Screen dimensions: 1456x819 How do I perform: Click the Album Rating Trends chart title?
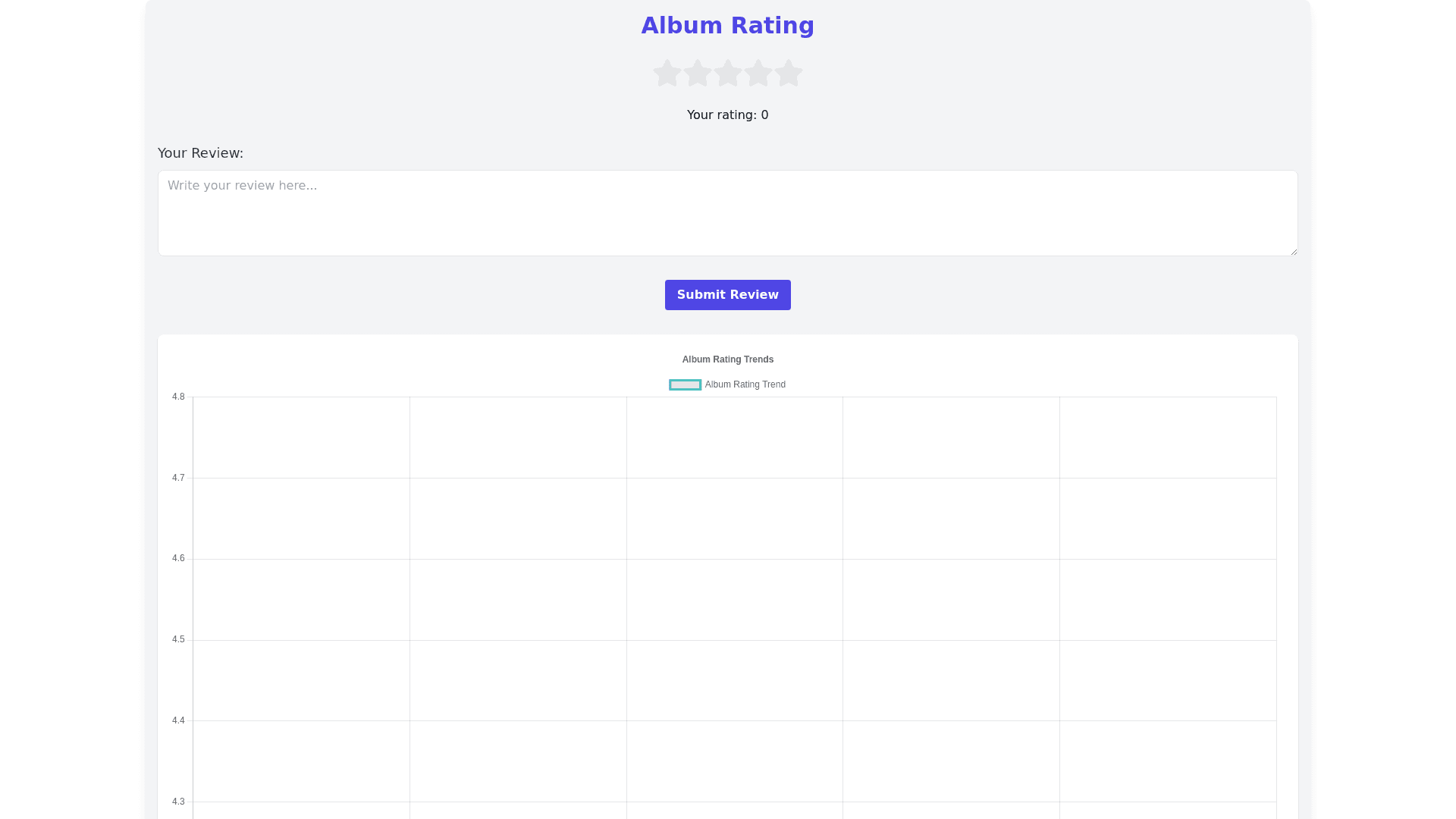pos(727,359)
